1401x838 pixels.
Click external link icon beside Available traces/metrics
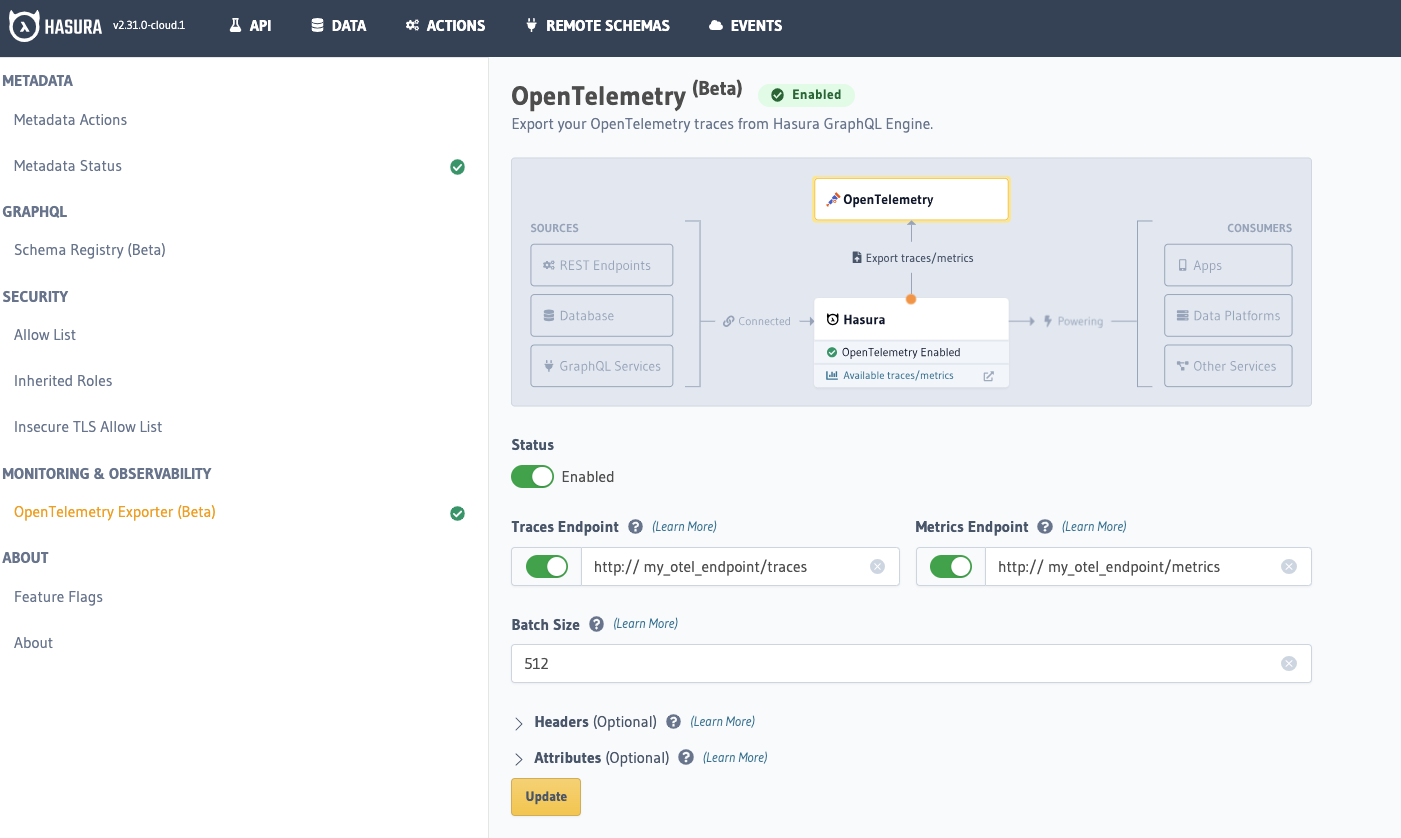(x=989, y=376)
